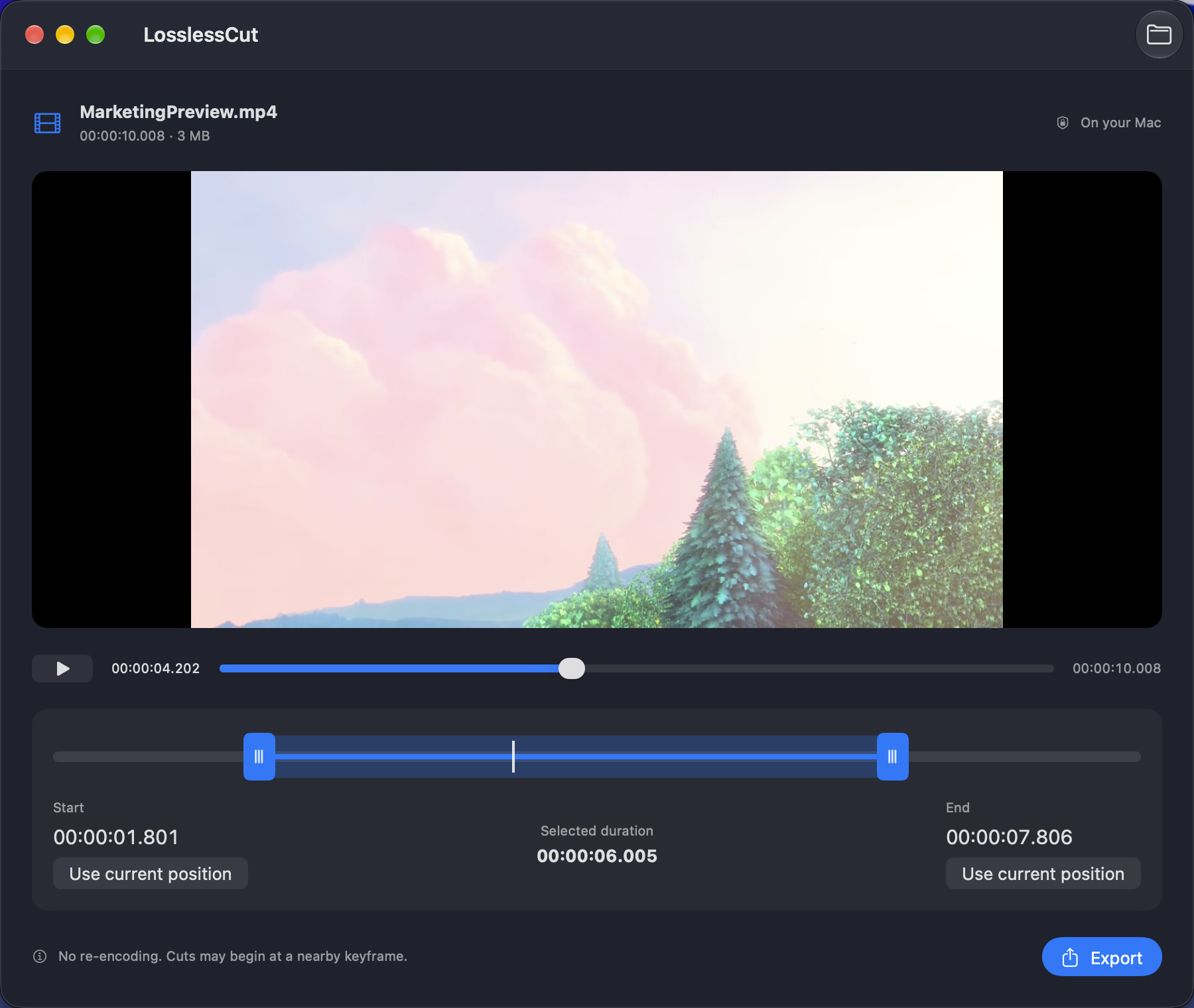The width and height of the screenshot is (1194, 1008).
Task: Export the selected clip
Action: 1102,957
